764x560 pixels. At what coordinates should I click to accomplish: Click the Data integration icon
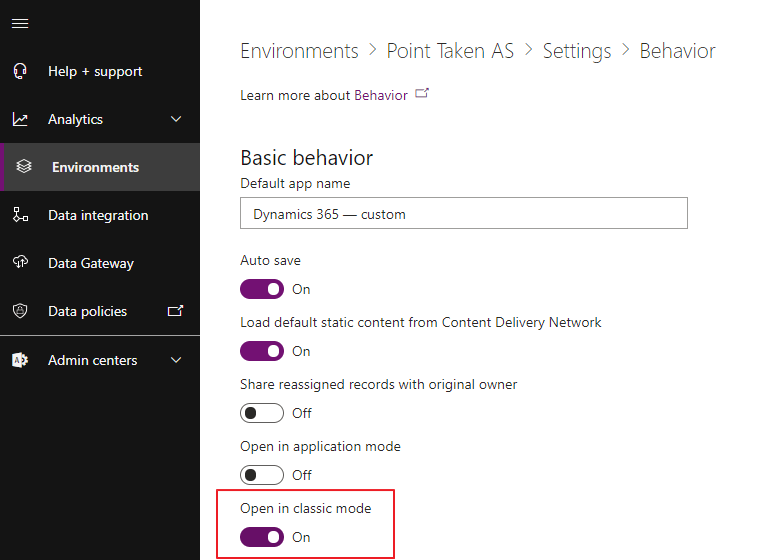20,215
